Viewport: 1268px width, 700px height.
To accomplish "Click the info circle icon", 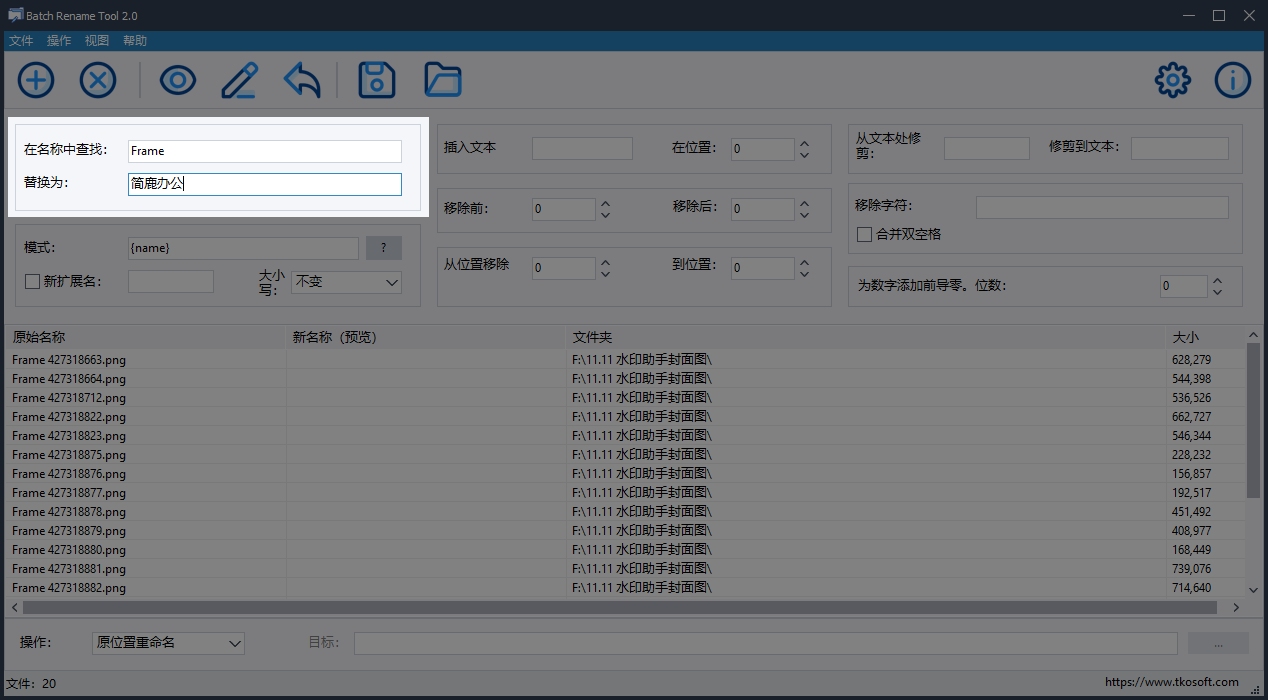I will pyautogui.click(x=1233, y=80).
